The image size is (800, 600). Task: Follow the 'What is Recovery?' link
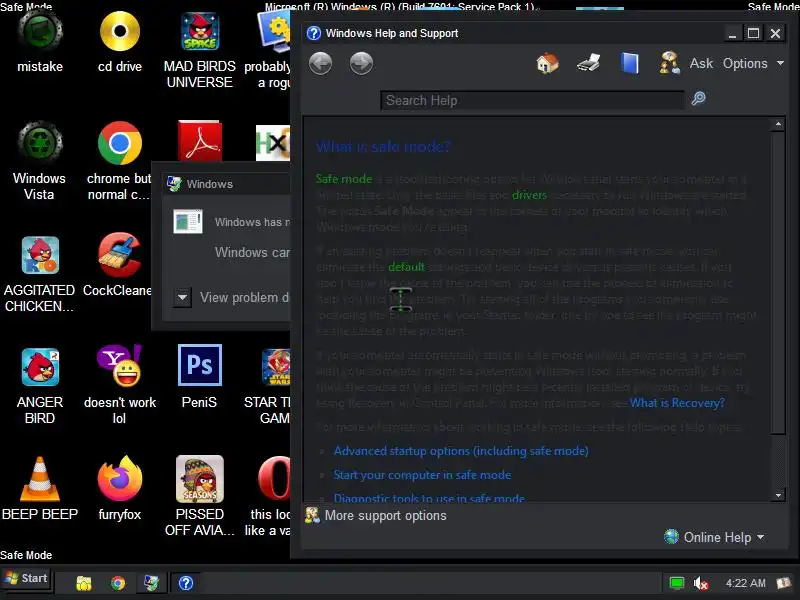pyautogui.click(x=677, y=403)
